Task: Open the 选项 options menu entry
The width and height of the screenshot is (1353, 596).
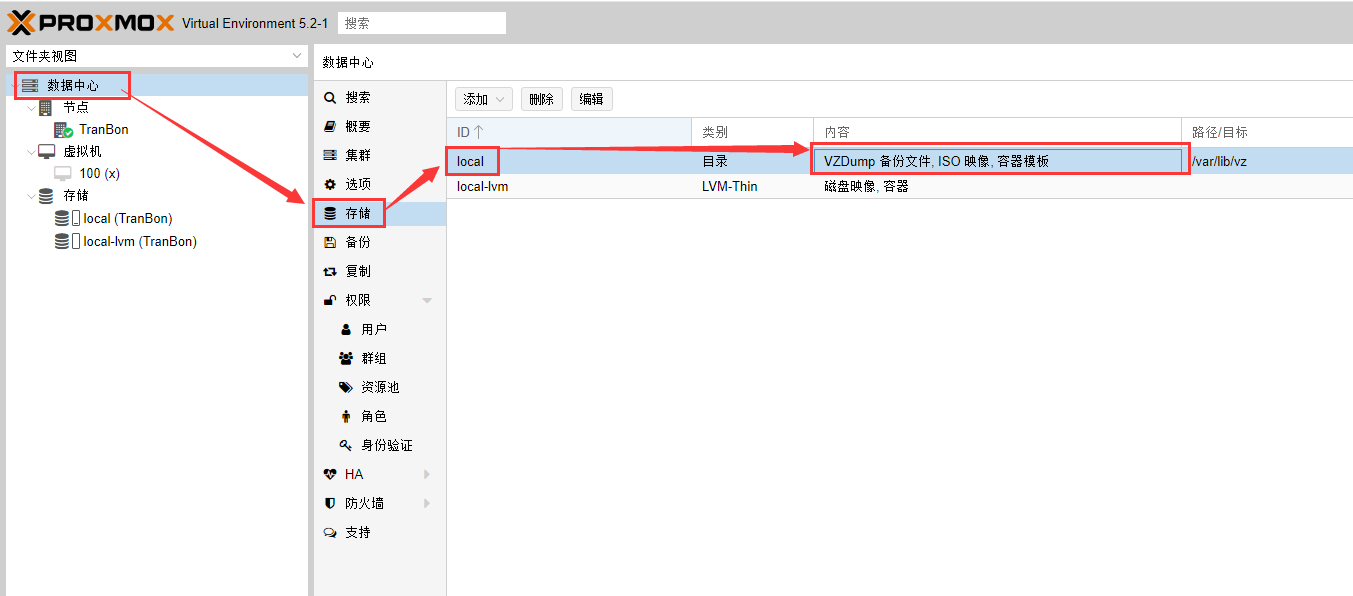Action: [358, 185]
